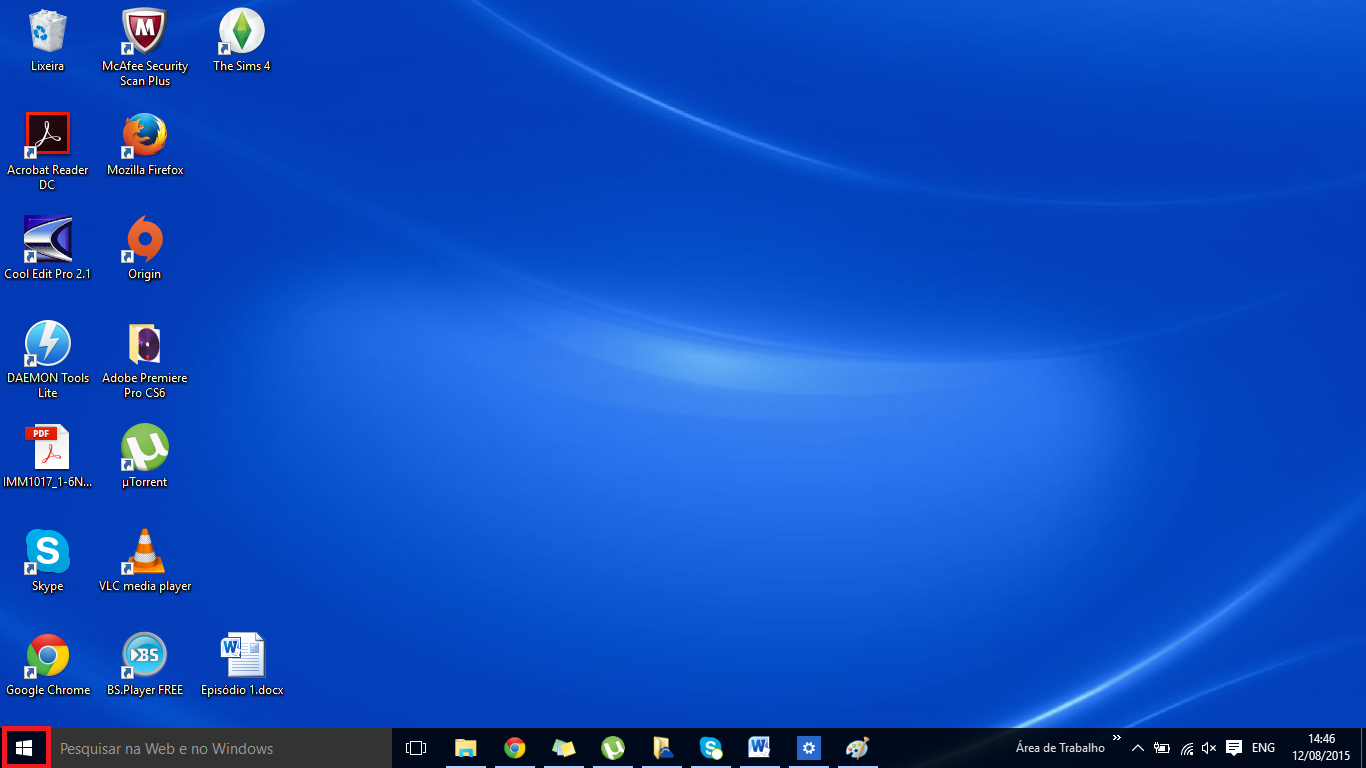Show hidden system tray icons
The width and height of the screenshot is (1366, 768).
click(1138, 748)
